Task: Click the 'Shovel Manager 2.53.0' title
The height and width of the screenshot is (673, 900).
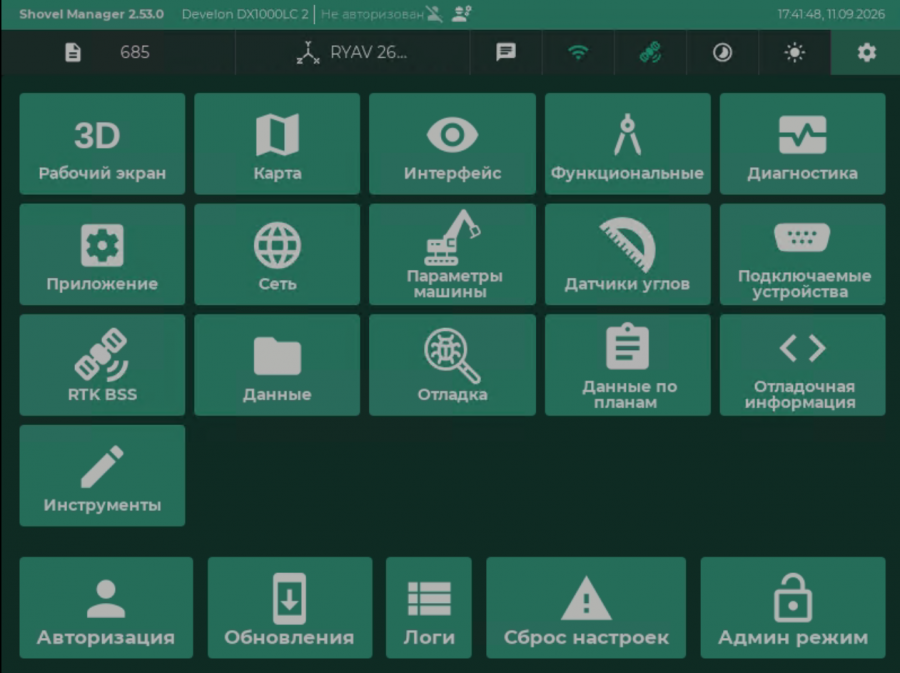Action: pos(91,14)
